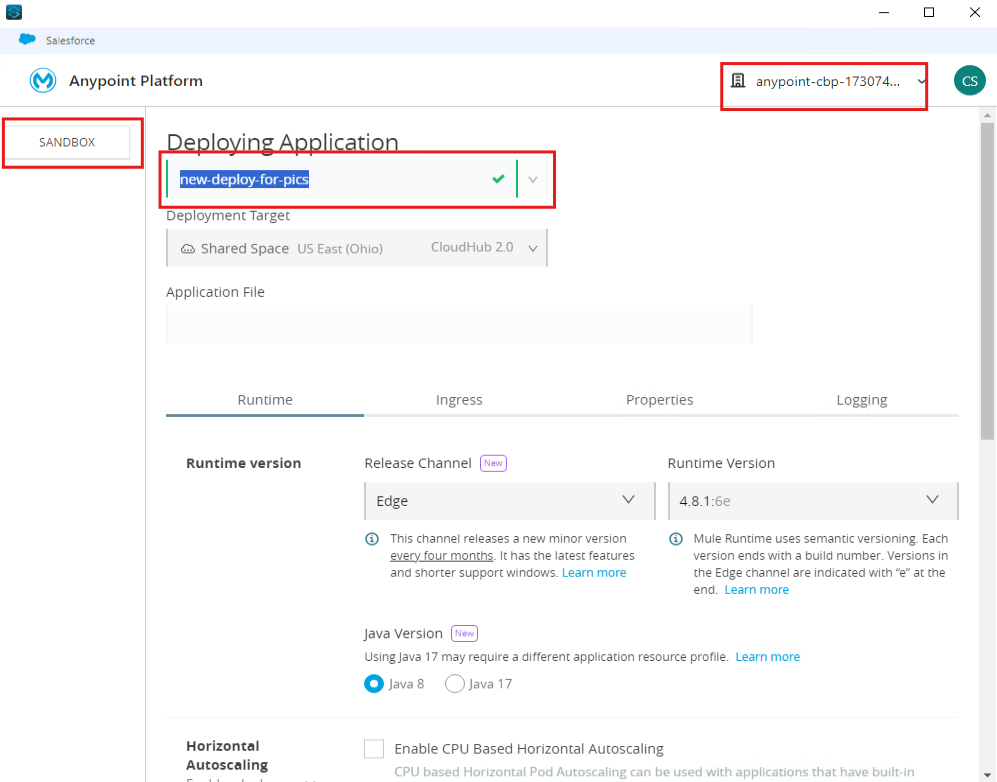Click the Salesforce cloud icon
This screenshot has width=997, height=782.
click(x=27, y=39)
